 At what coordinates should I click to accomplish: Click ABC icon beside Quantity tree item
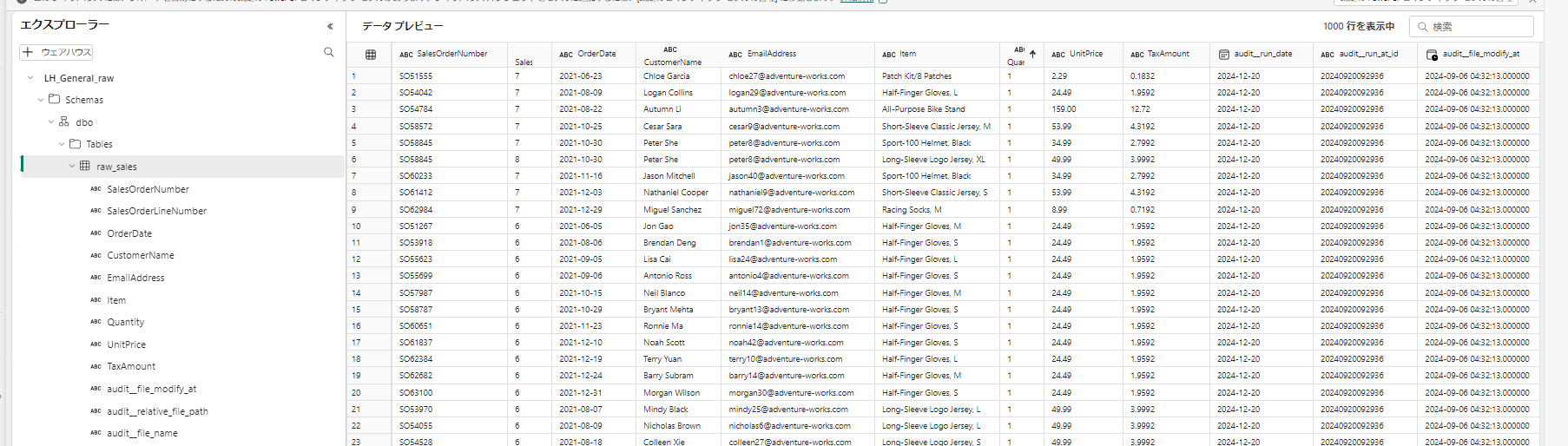[x=96, y=322]
